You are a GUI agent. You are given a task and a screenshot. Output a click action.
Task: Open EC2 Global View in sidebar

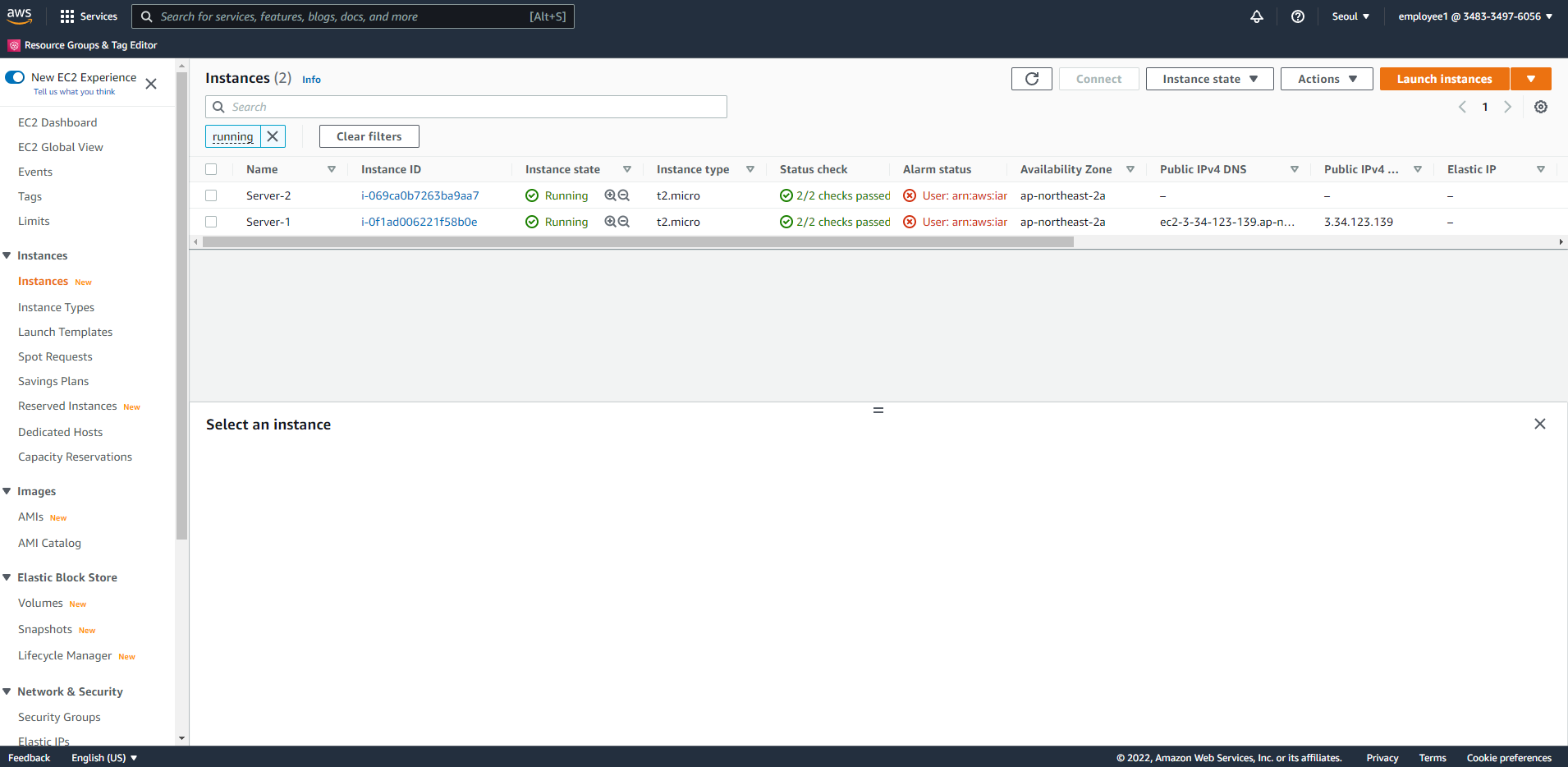[61, 147]
